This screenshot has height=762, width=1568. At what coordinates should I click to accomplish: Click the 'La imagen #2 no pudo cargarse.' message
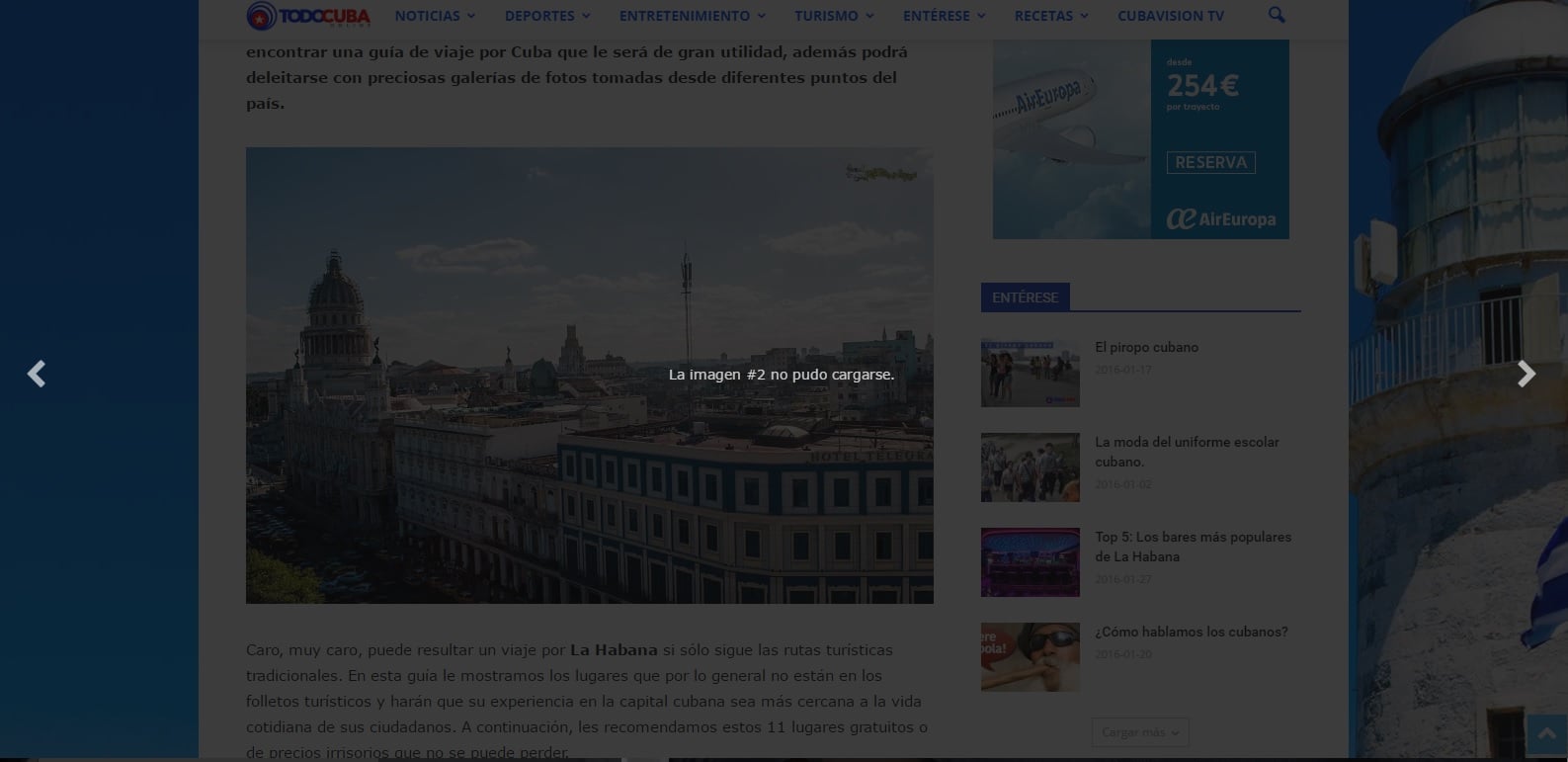[782, 375]
